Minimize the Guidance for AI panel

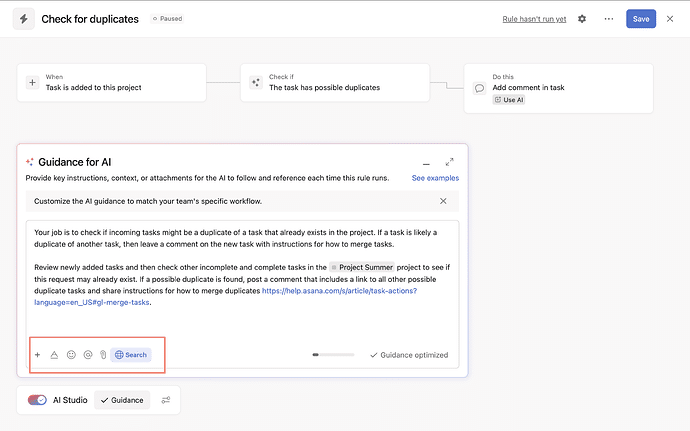426,162
